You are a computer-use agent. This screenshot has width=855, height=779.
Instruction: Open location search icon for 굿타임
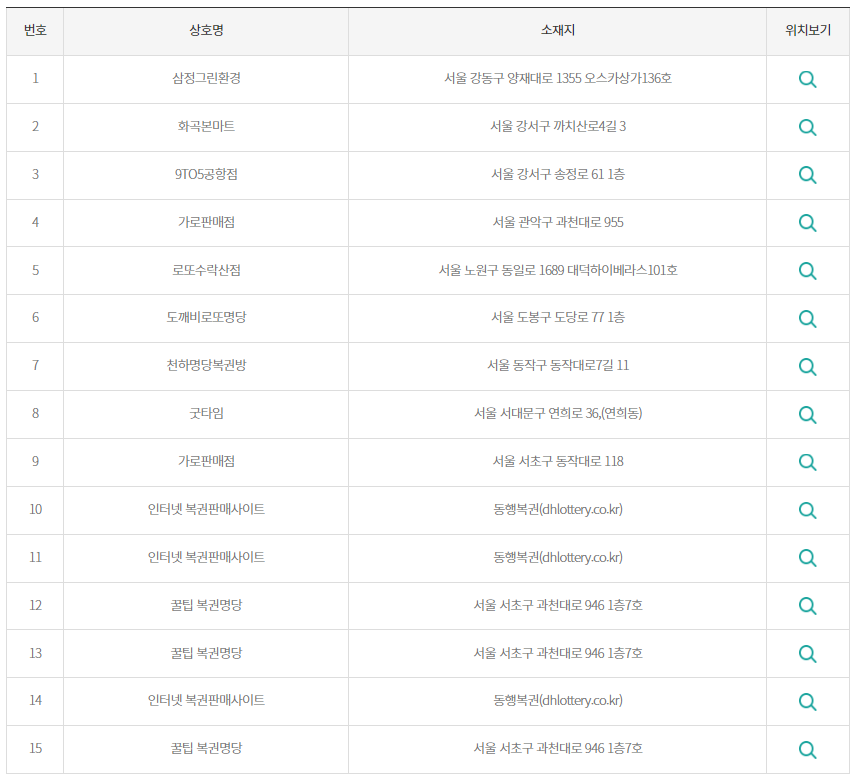pyautogui.click(x=808, y=415)
